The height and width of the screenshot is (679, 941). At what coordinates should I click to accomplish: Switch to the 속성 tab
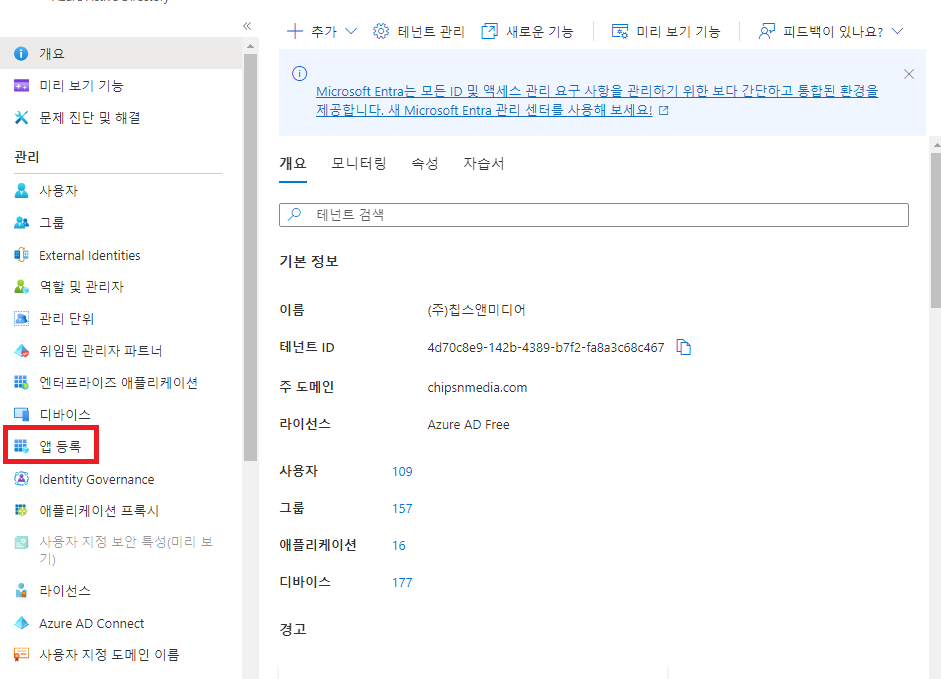click(425, 163)
